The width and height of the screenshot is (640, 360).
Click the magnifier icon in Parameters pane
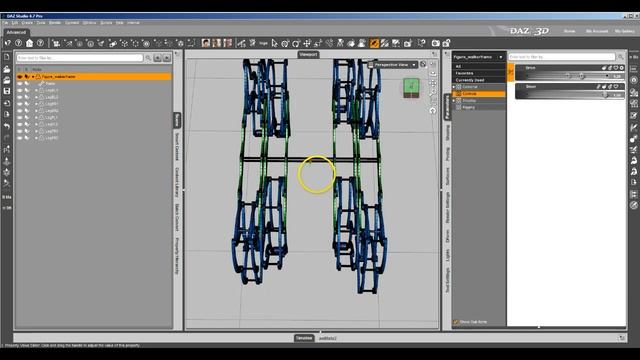621,57
